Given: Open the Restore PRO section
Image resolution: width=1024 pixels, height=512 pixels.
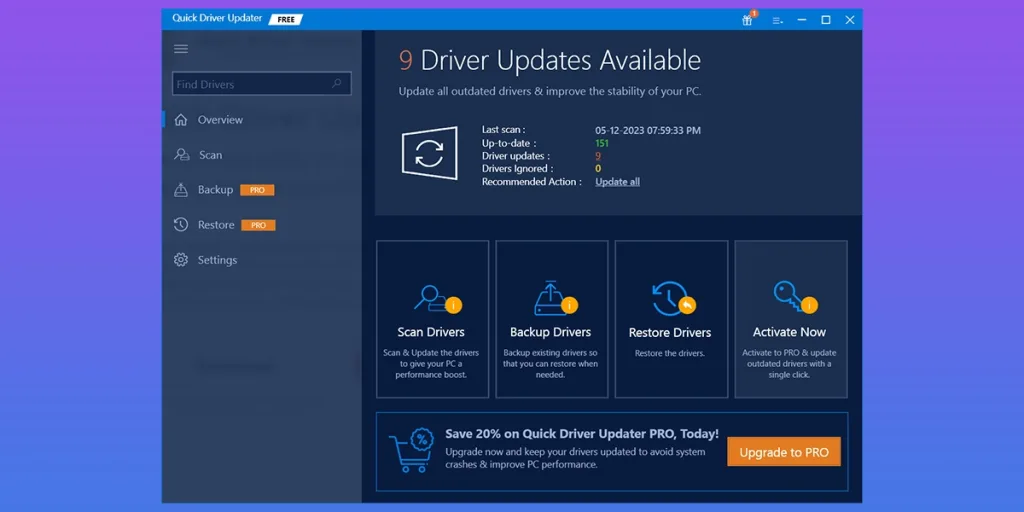Looking at the screenshot, I should coord(216,225).
